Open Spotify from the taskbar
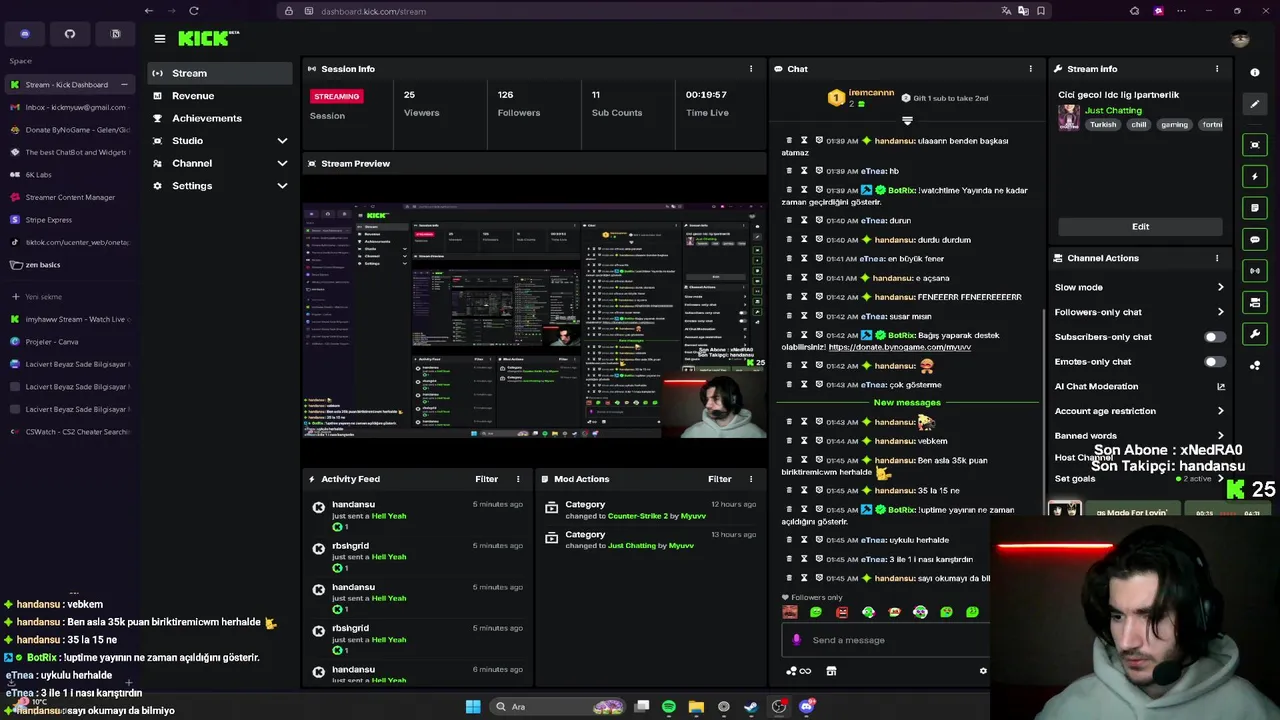This screenshot has width=1280, height=720. click(669, 706)
